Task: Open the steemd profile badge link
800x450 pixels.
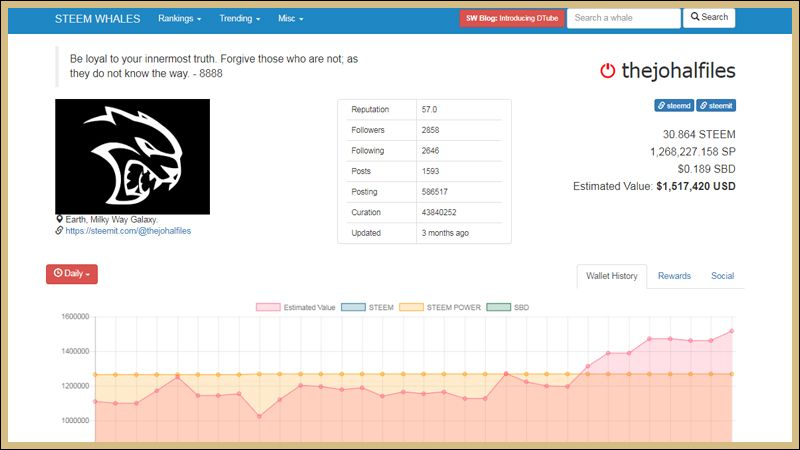Action: [674, 106]
